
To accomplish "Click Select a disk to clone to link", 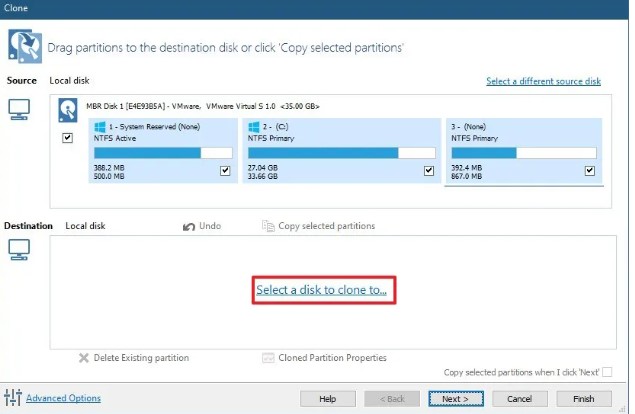I will (x=321, y=290).
